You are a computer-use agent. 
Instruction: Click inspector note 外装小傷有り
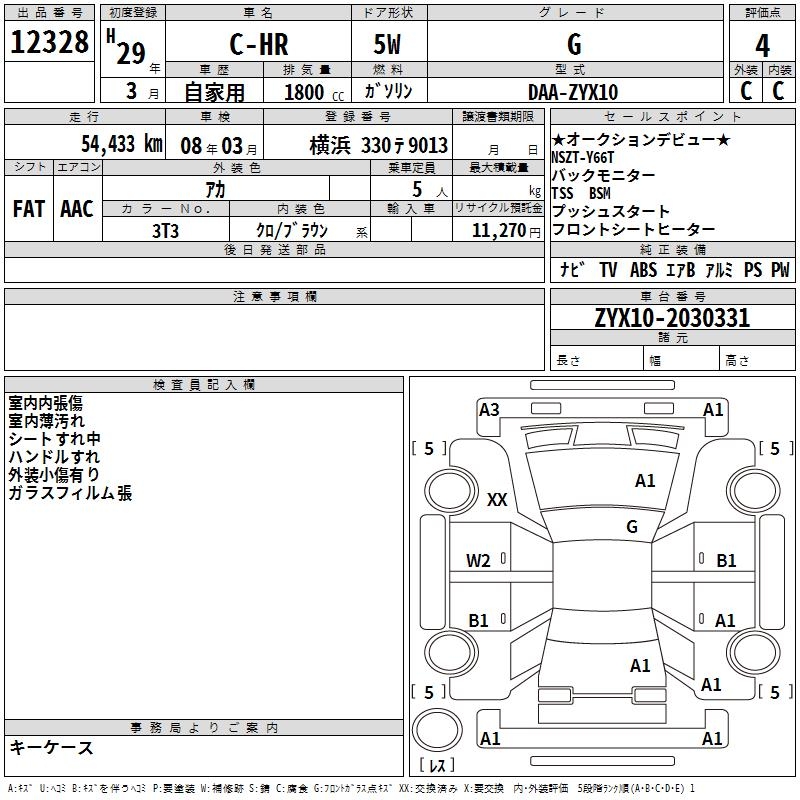54,474
